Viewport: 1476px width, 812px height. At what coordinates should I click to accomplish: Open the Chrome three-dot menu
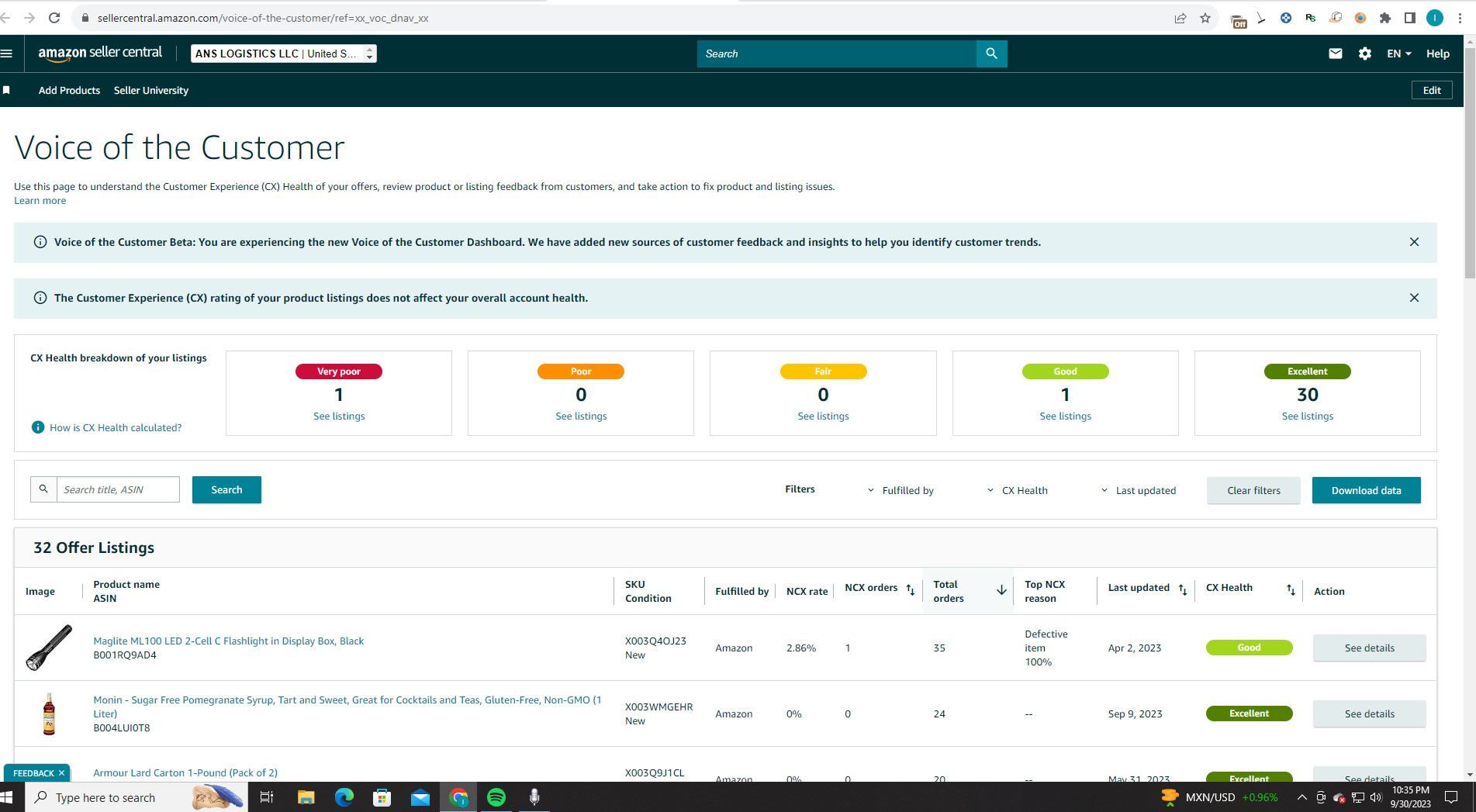(1460, 18)
